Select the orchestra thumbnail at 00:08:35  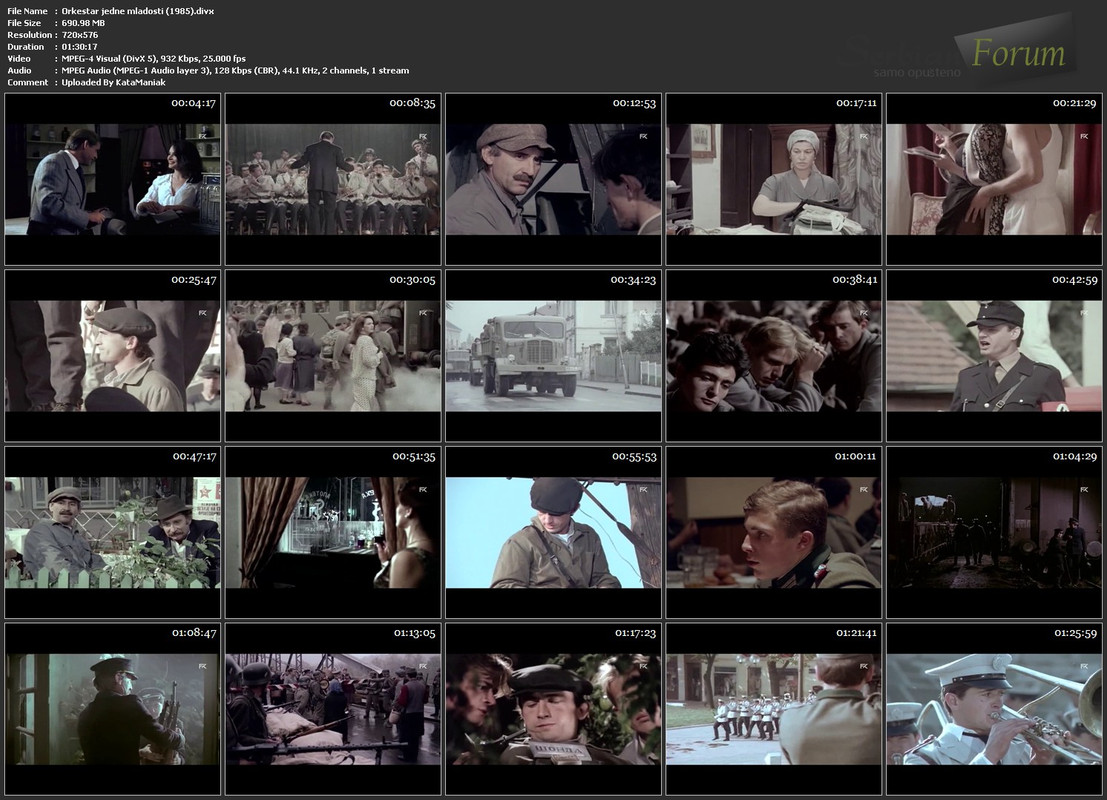tap(333, 179)
